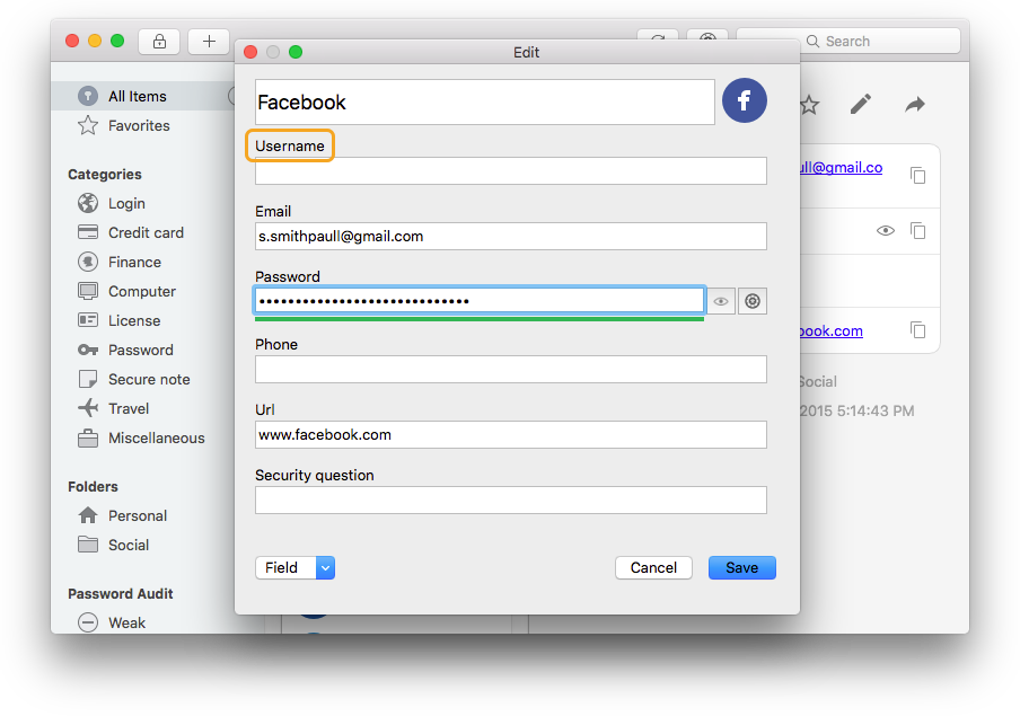Click the Password input field

pyautogui.click(x=479, y=300)
